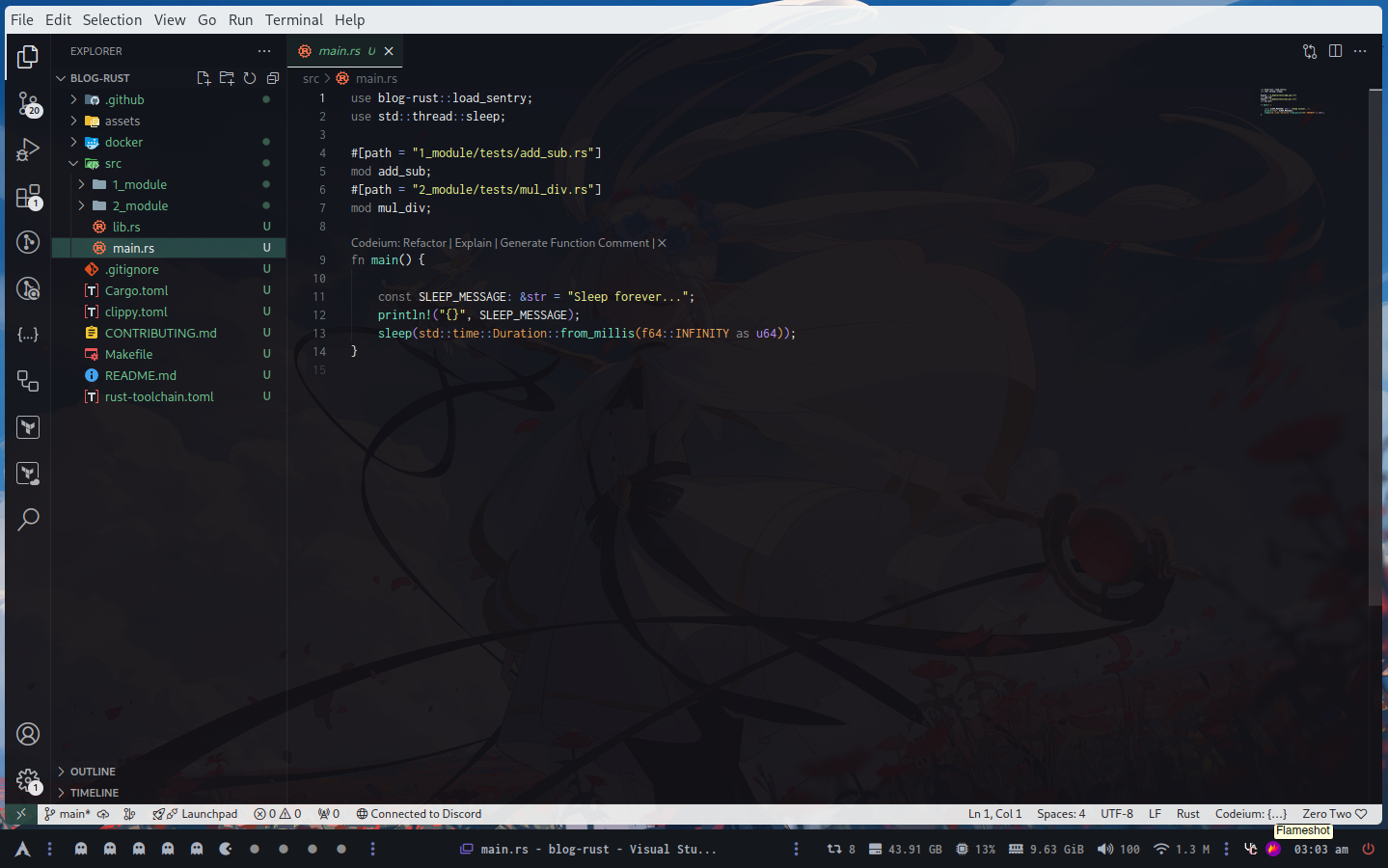1388x868 pixels.
Task: Collapse all folders in Explorer
Action: coord(273,78)
